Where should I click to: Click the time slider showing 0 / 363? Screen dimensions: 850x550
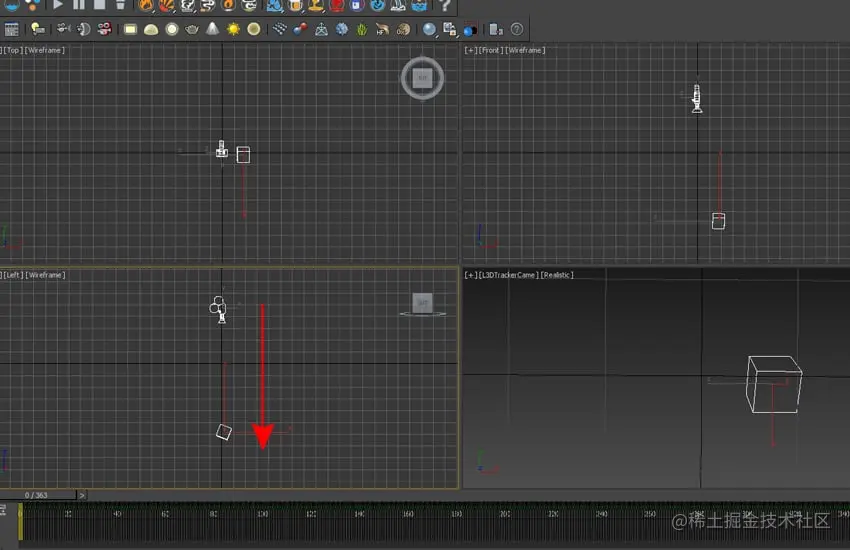(x=38, y=495)
